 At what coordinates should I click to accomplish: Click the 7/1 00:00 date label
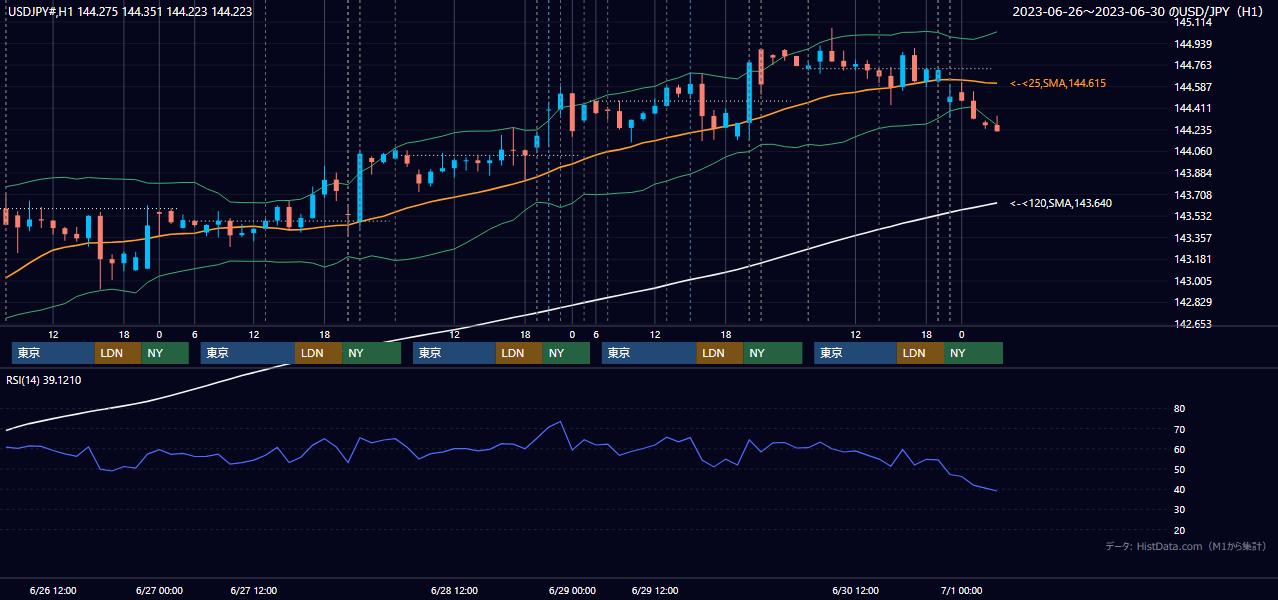(962, 590)
